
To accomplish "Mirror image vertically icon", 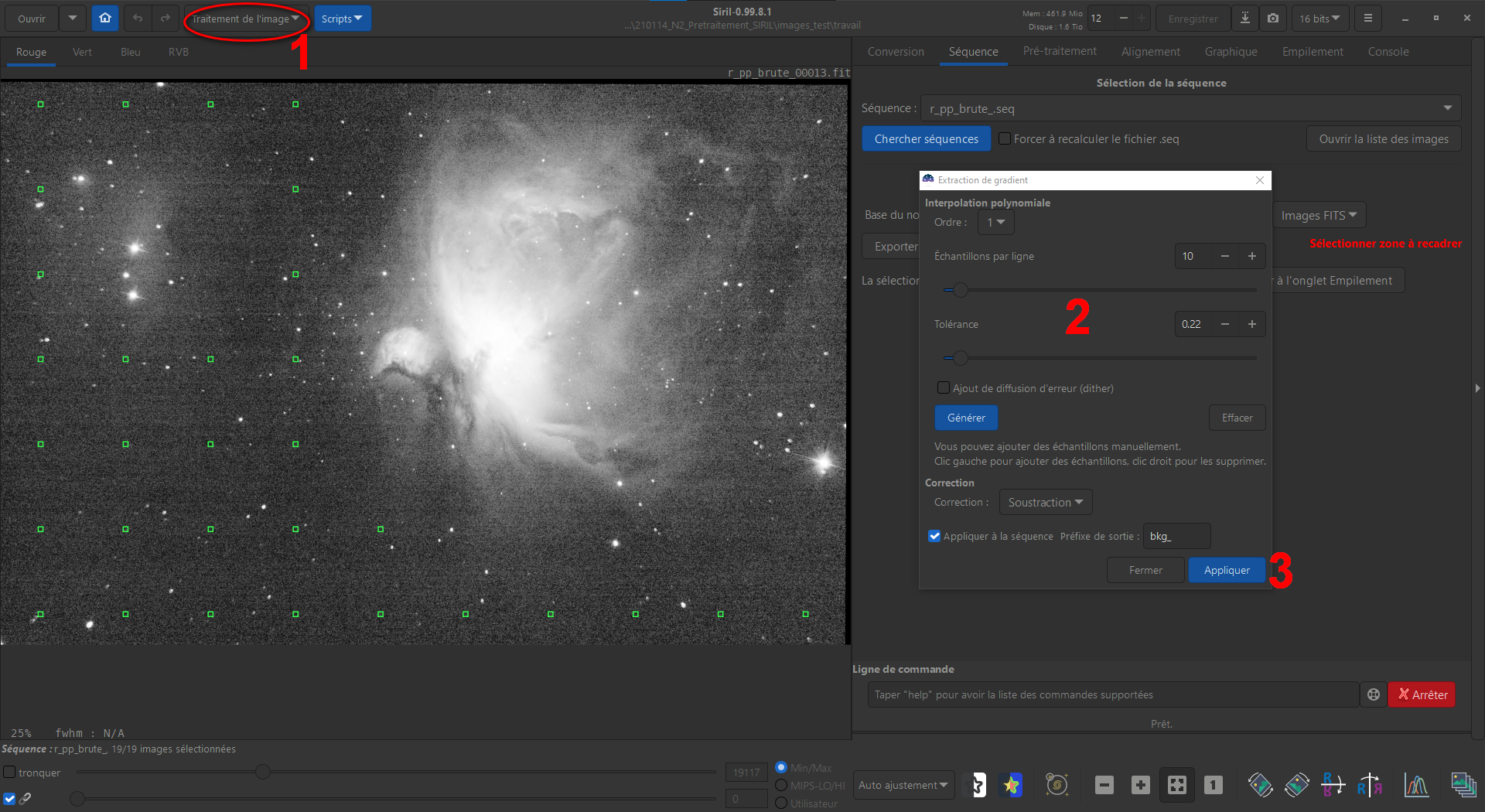I will (x=1333, y=785).
